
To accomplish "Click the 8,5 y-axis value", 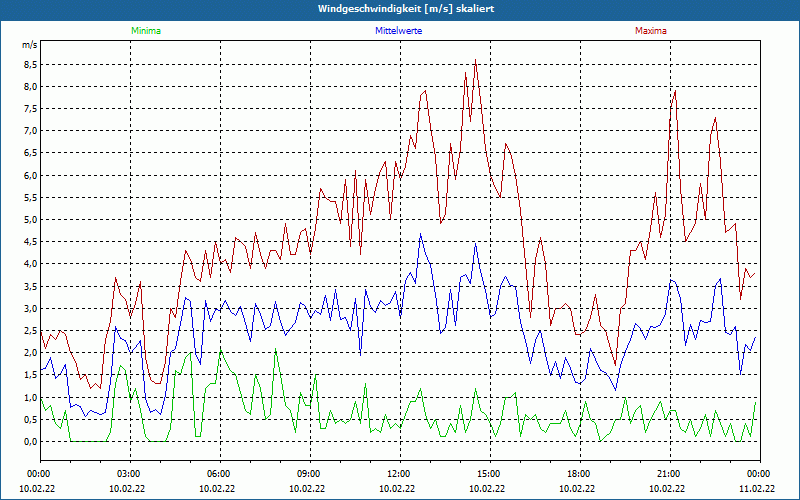I will coord(31,65).
